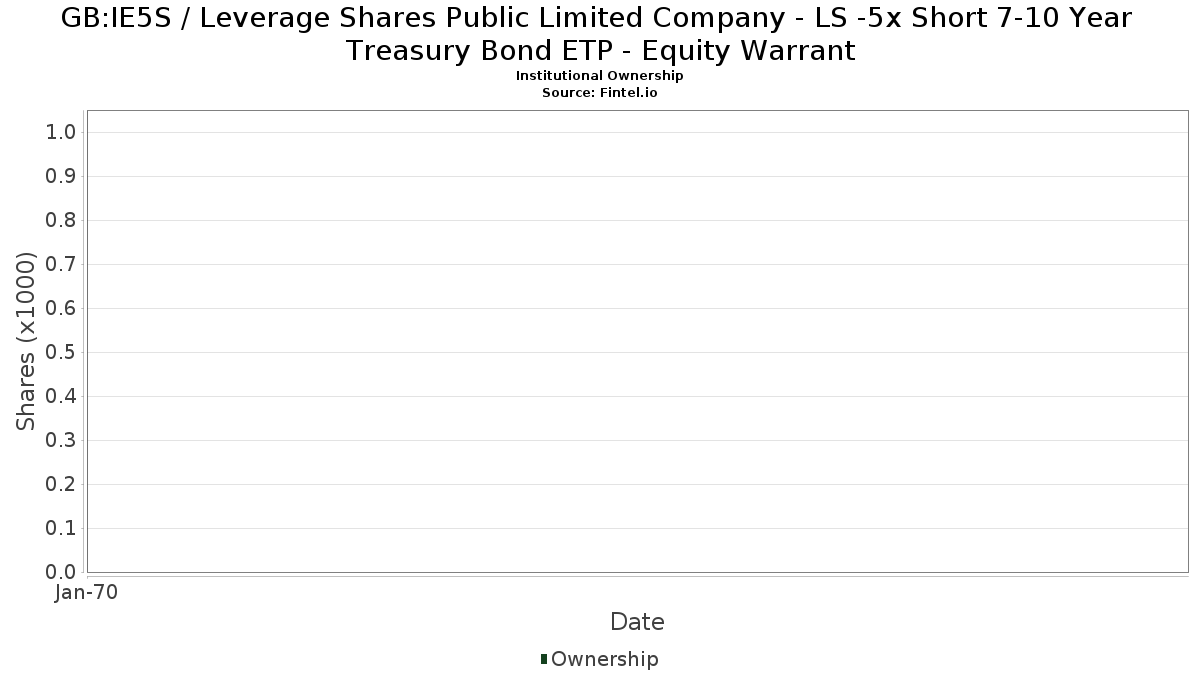
Task: Select the Jan-70 x-axis tick label
Action: pos(86,593)
